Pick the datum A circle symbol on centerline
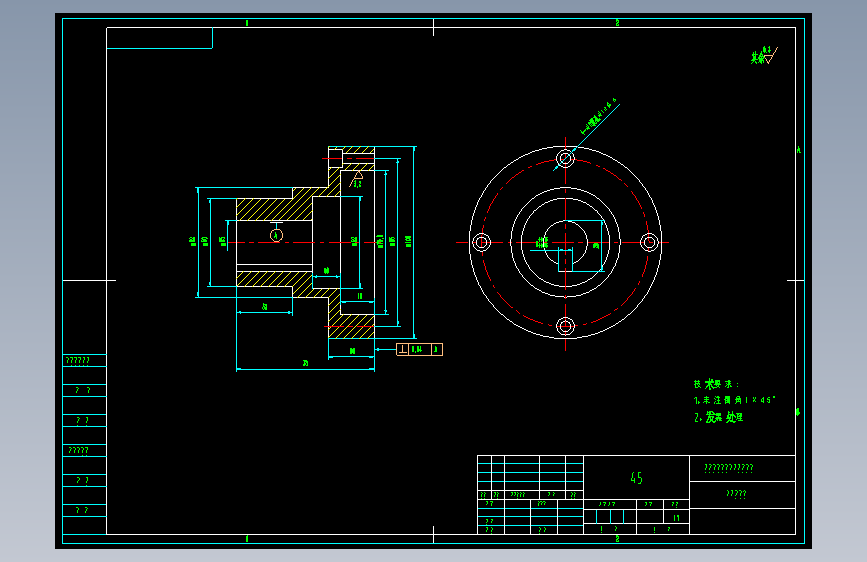This screenshot has width=867, height=562. click(276, 235)
